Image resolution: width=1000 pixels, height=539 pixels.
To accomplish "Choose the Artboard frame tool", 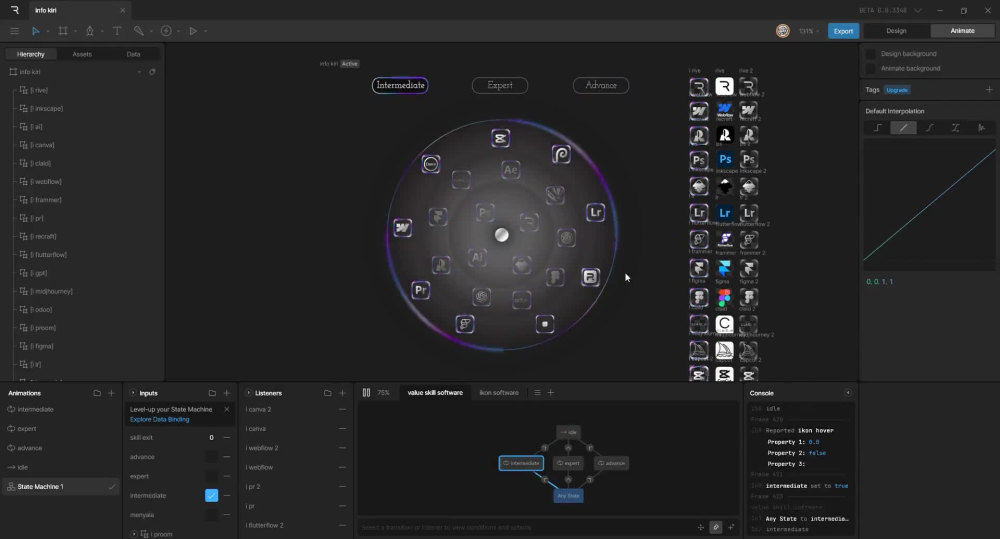I will [62, 31].
